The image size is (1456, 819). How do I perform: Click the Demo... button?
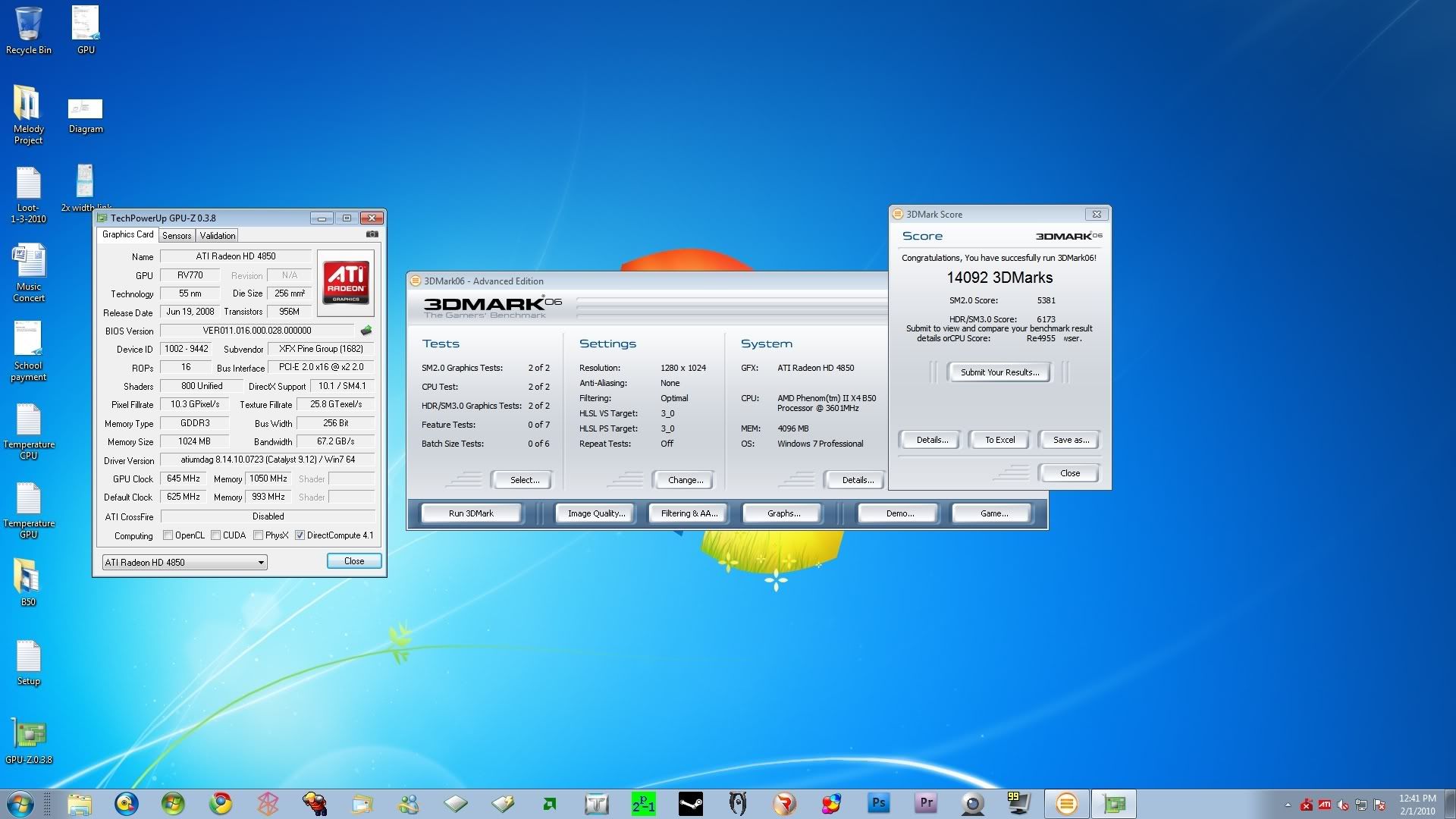point(899,513)
